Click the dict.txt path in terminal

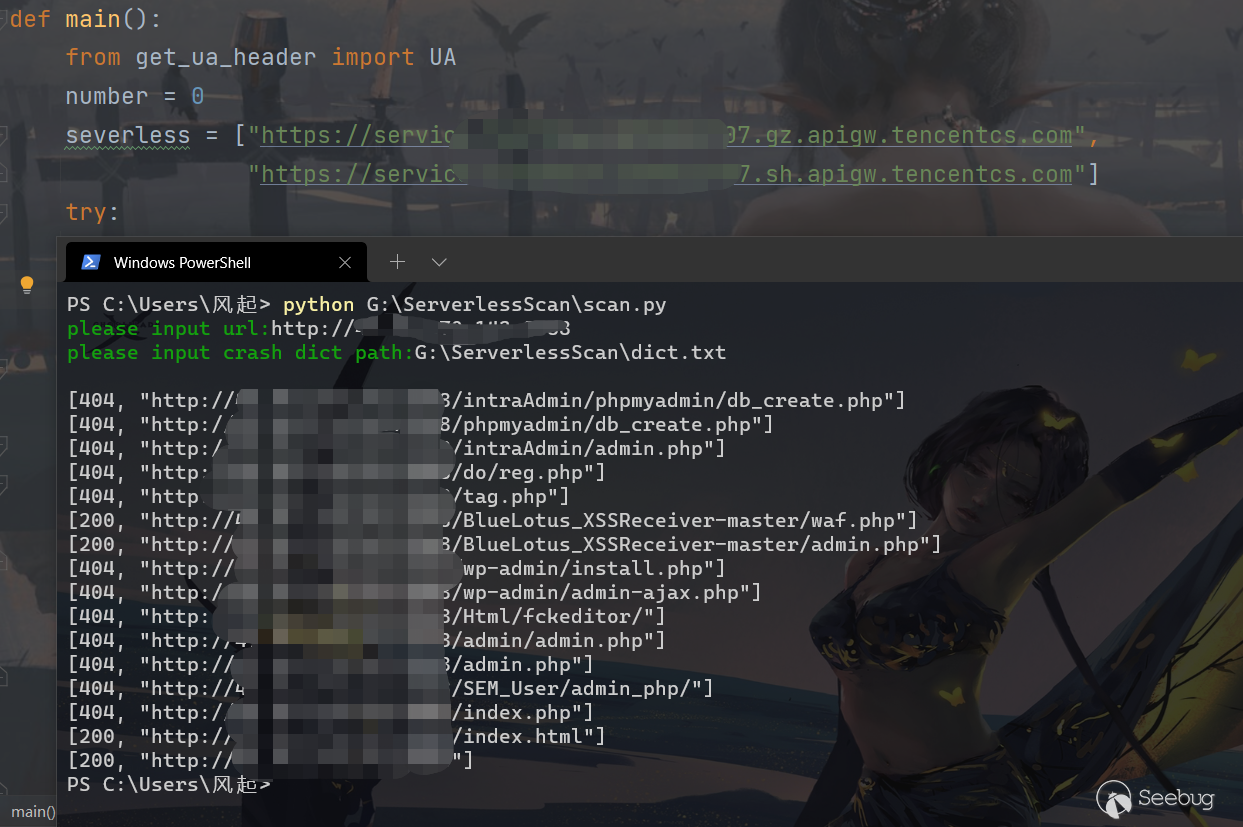[570, 352]
